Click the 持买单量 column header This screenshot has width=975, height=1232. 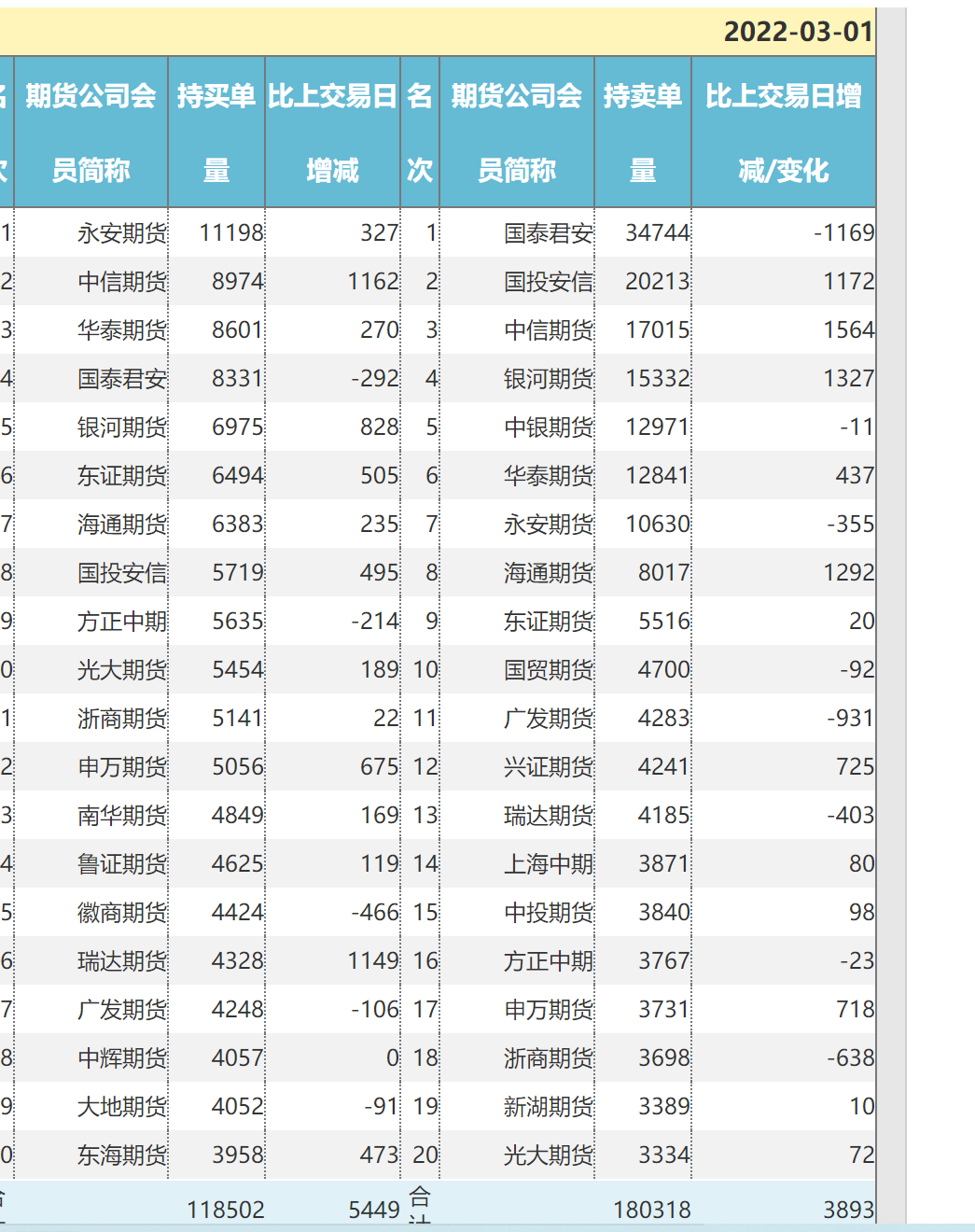click(216, 133)
